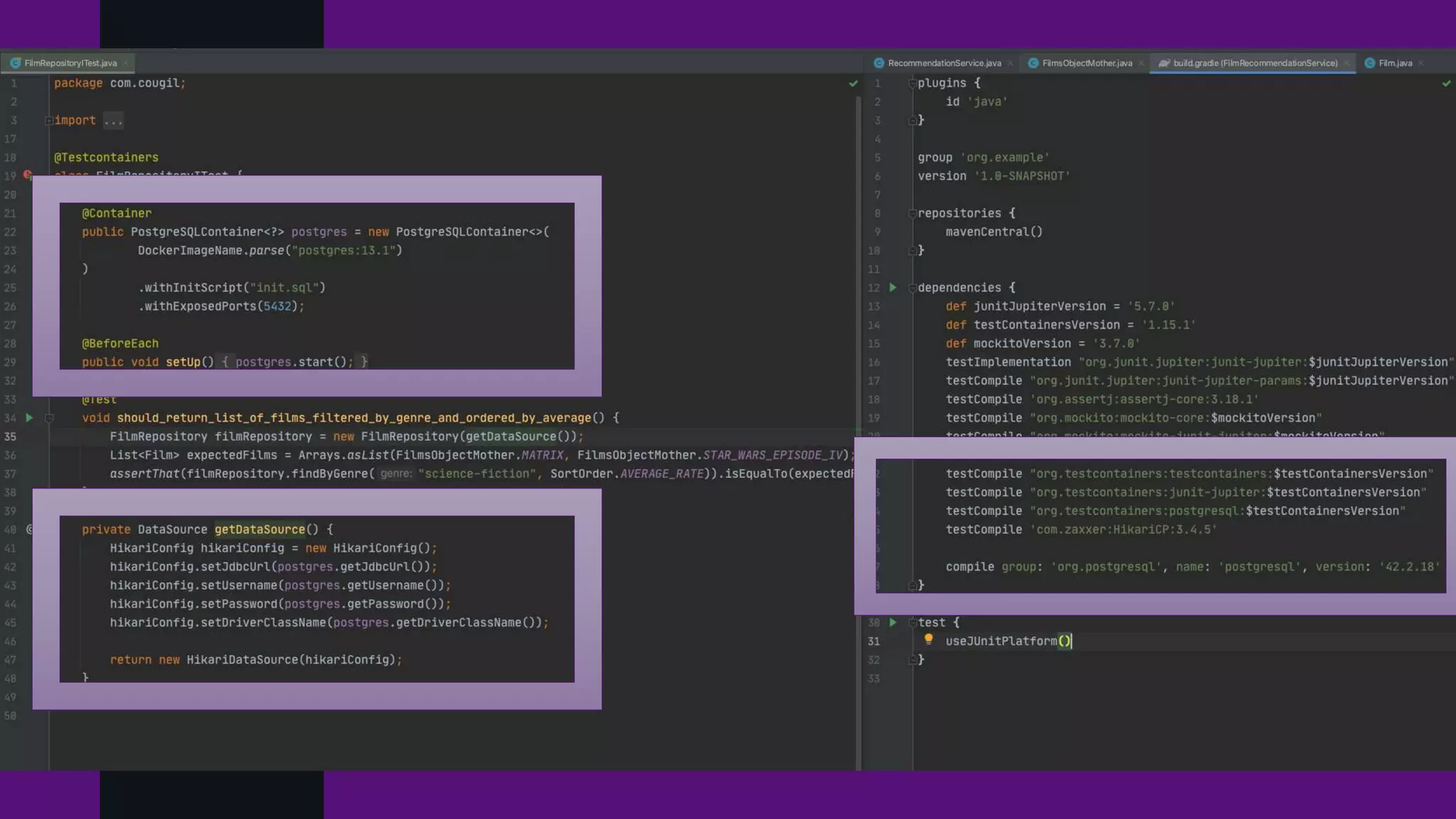Click green inspection checkmark in build.gradle editor
1456x819 pixels.
(1446, 84)
